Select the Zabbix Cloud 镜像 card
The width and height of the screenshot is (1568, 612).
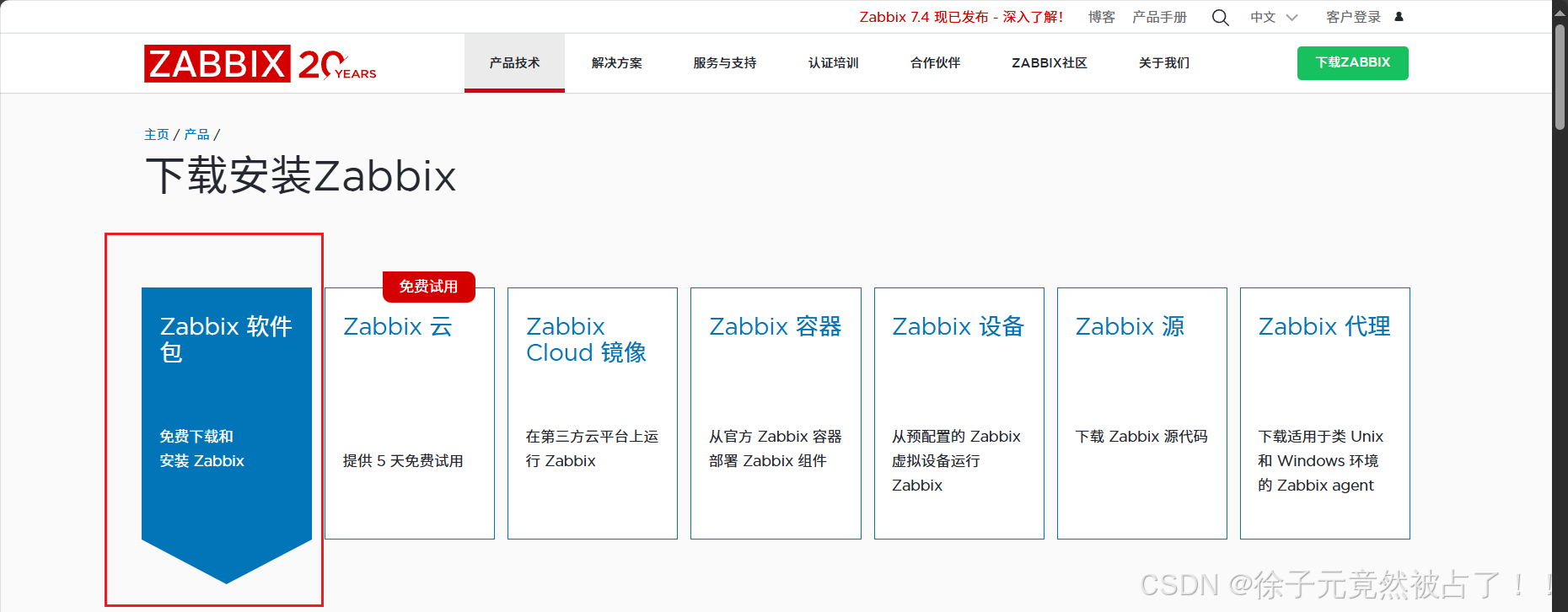click(593, 413)
